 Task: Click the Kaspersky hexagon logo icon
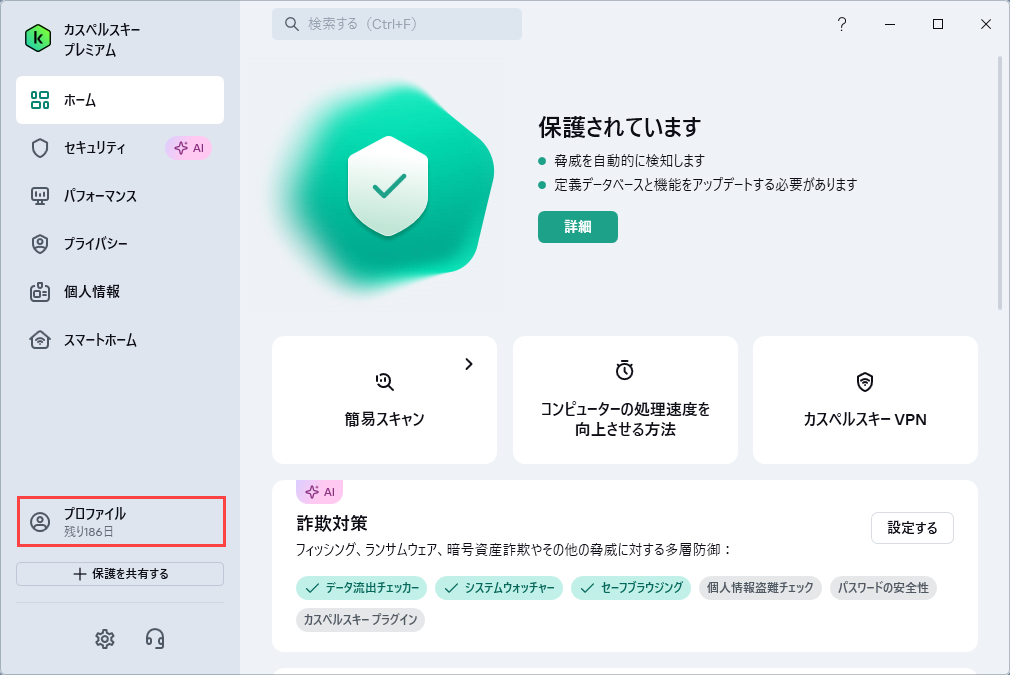click(38, 39)
